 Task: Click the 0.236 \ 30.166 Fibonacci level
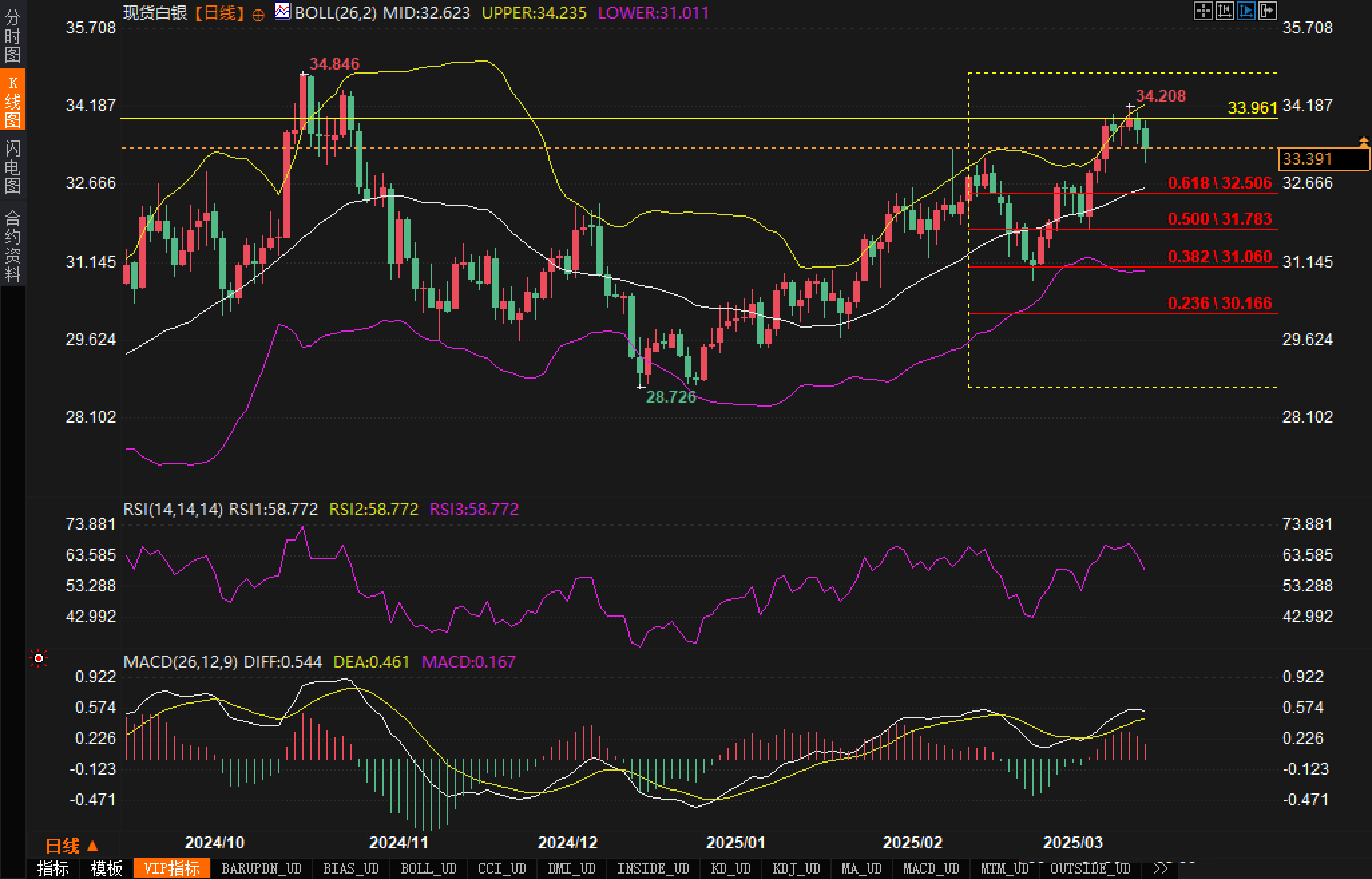1220,304
